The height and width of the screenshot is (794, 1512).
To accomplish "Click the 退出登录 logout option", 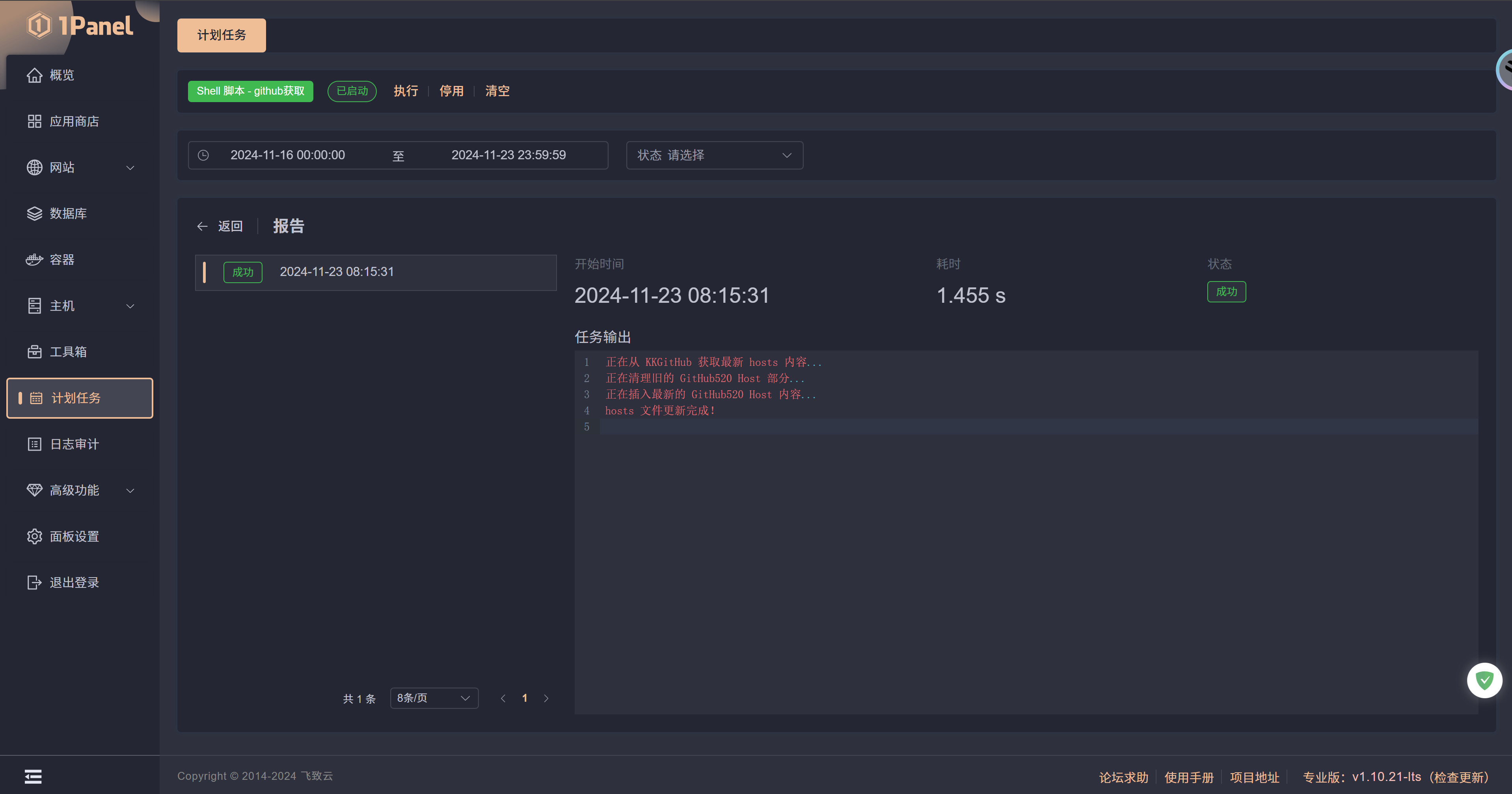I will coord(74,582).
